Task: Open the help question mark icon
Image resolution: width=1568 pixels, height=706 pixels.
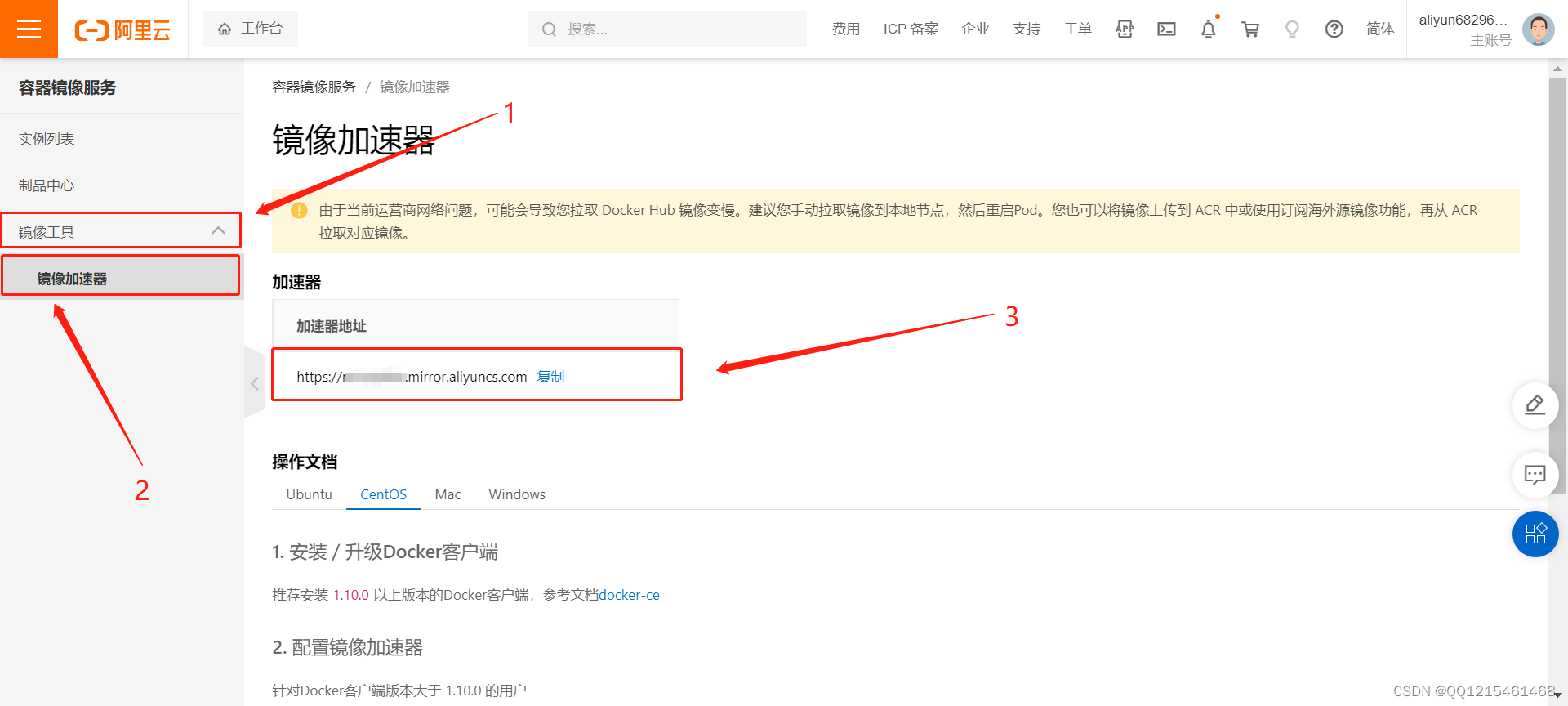Action: [x=1334, y=29]
